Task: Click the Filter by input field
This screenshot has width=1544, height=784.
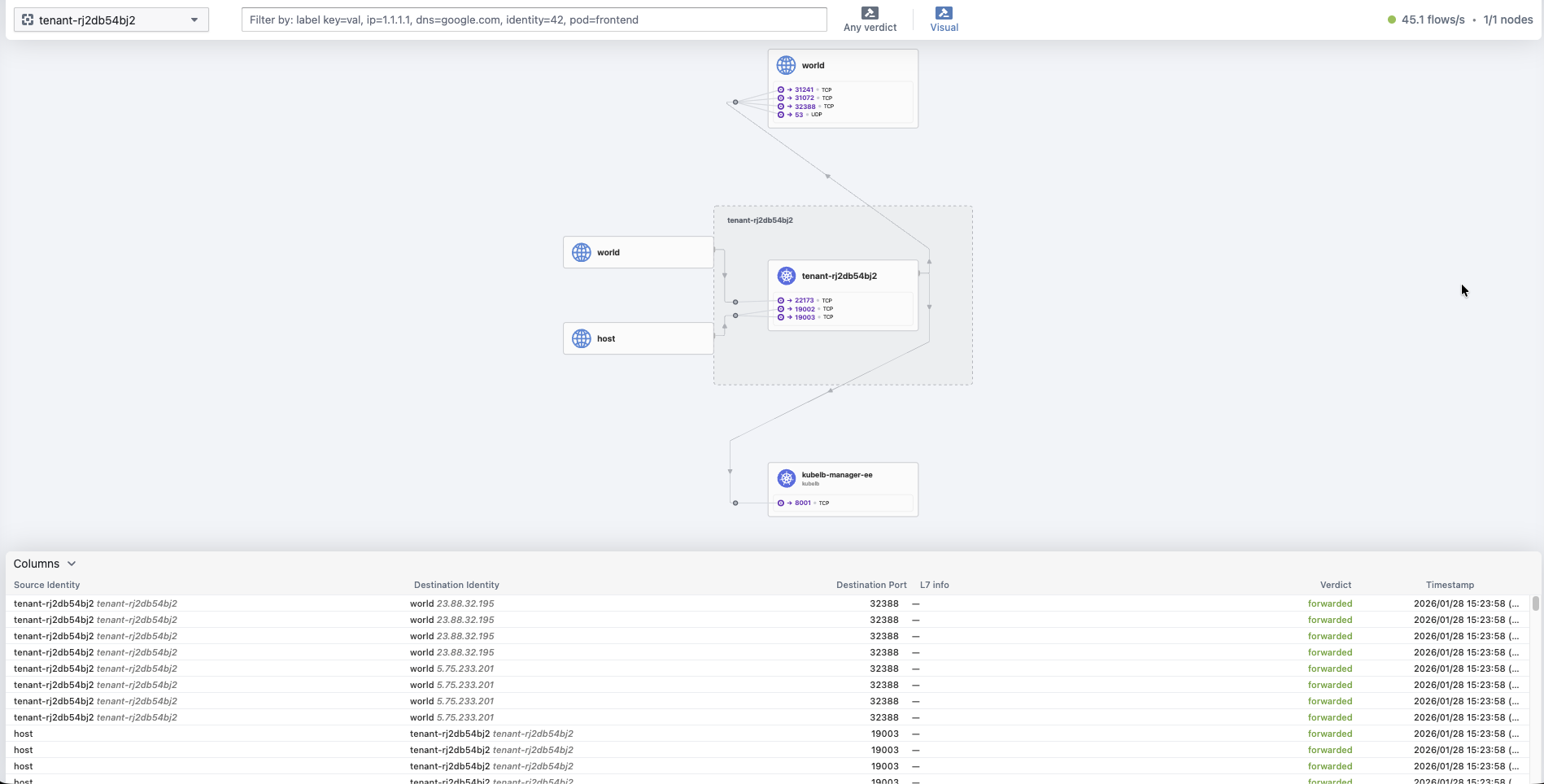Action: (534, 20)
